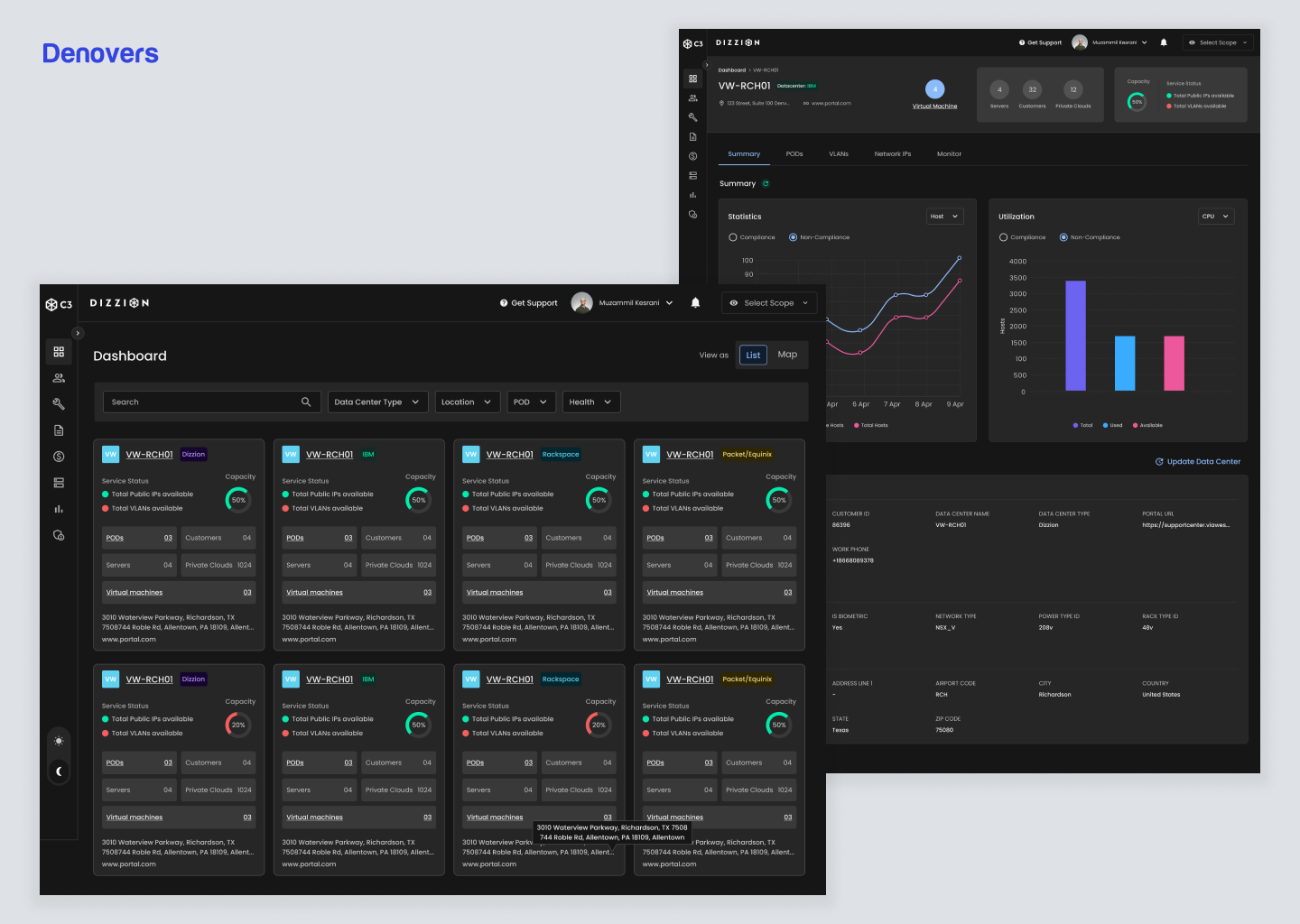The height and width of the screenshot is (924, 1300).
Task: Open the Summary tab
Action: (x=744, y=154)
